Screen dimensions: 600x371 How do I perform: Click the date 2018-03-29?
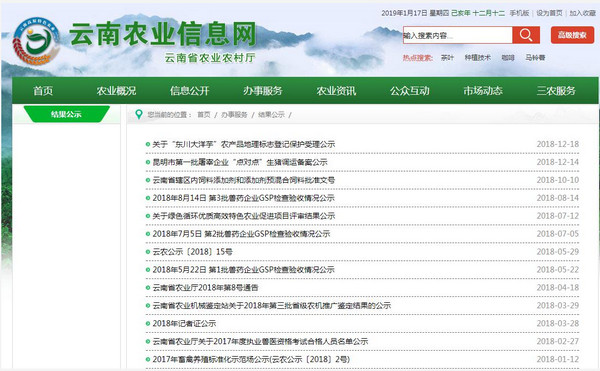(x=558, y=306)
